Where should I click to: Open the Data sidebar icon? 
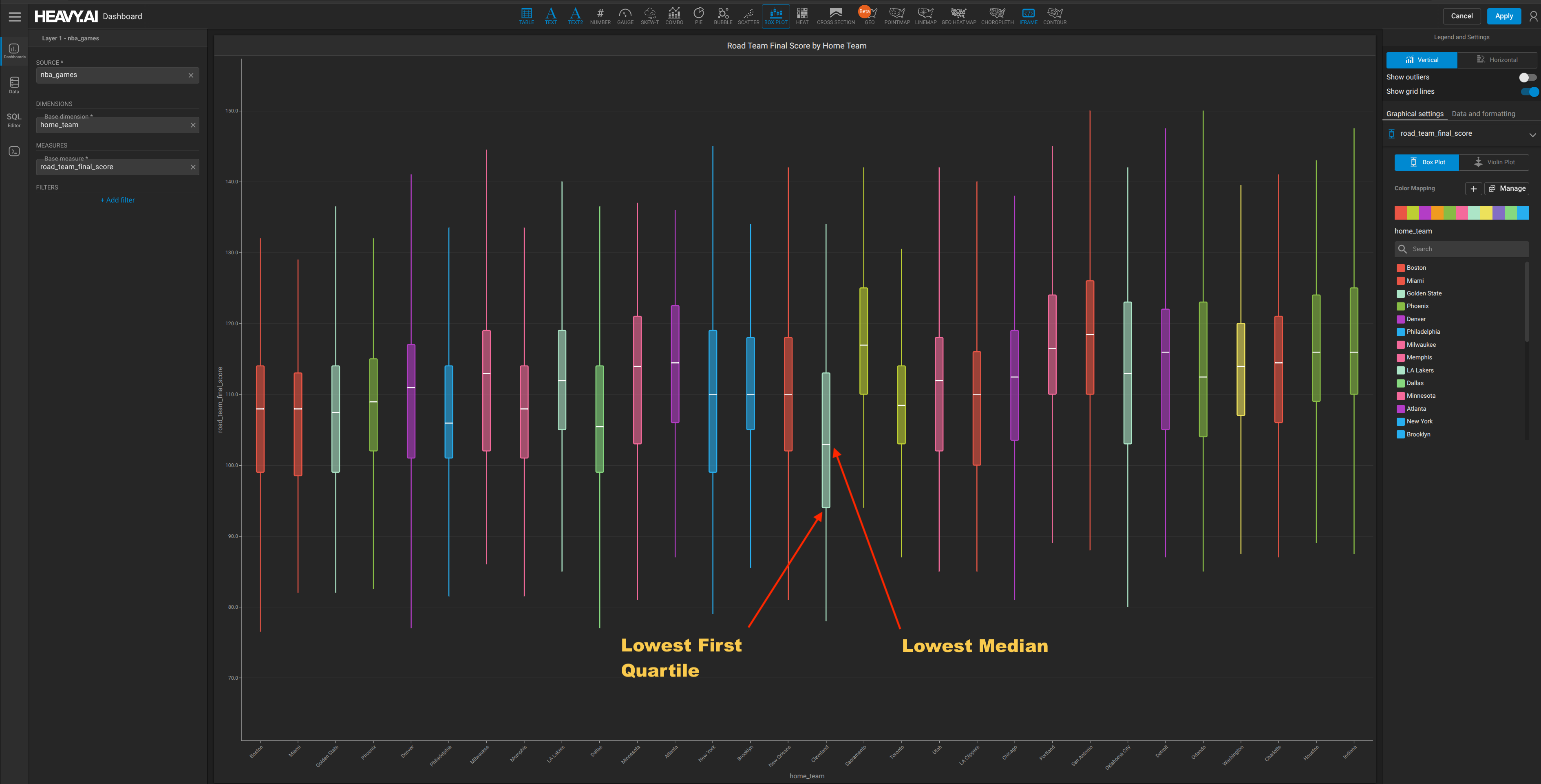tap(14, 84)
